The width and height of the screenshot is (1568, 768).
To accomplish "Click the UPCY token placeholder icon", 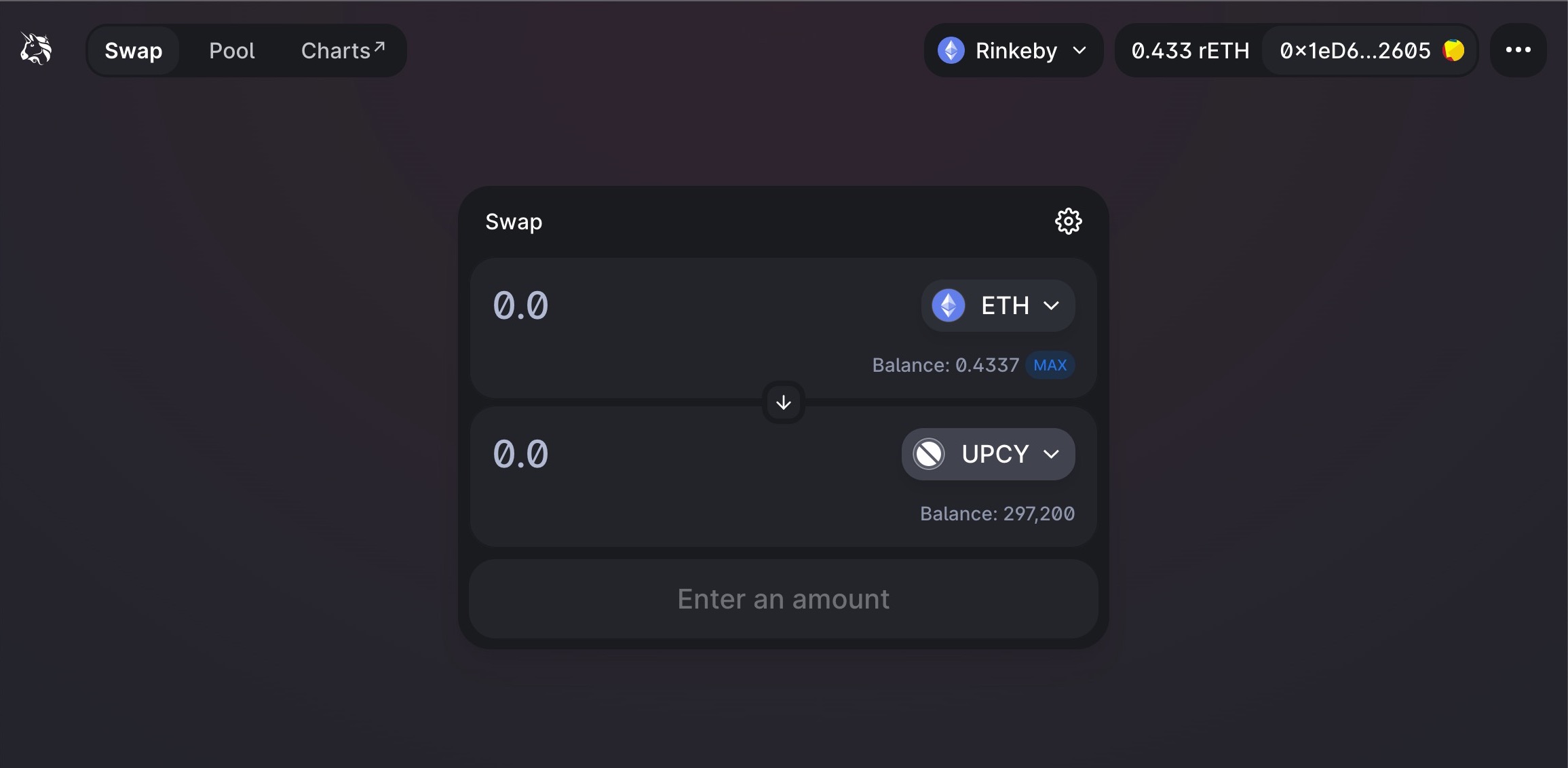I will tap(929, 454).
